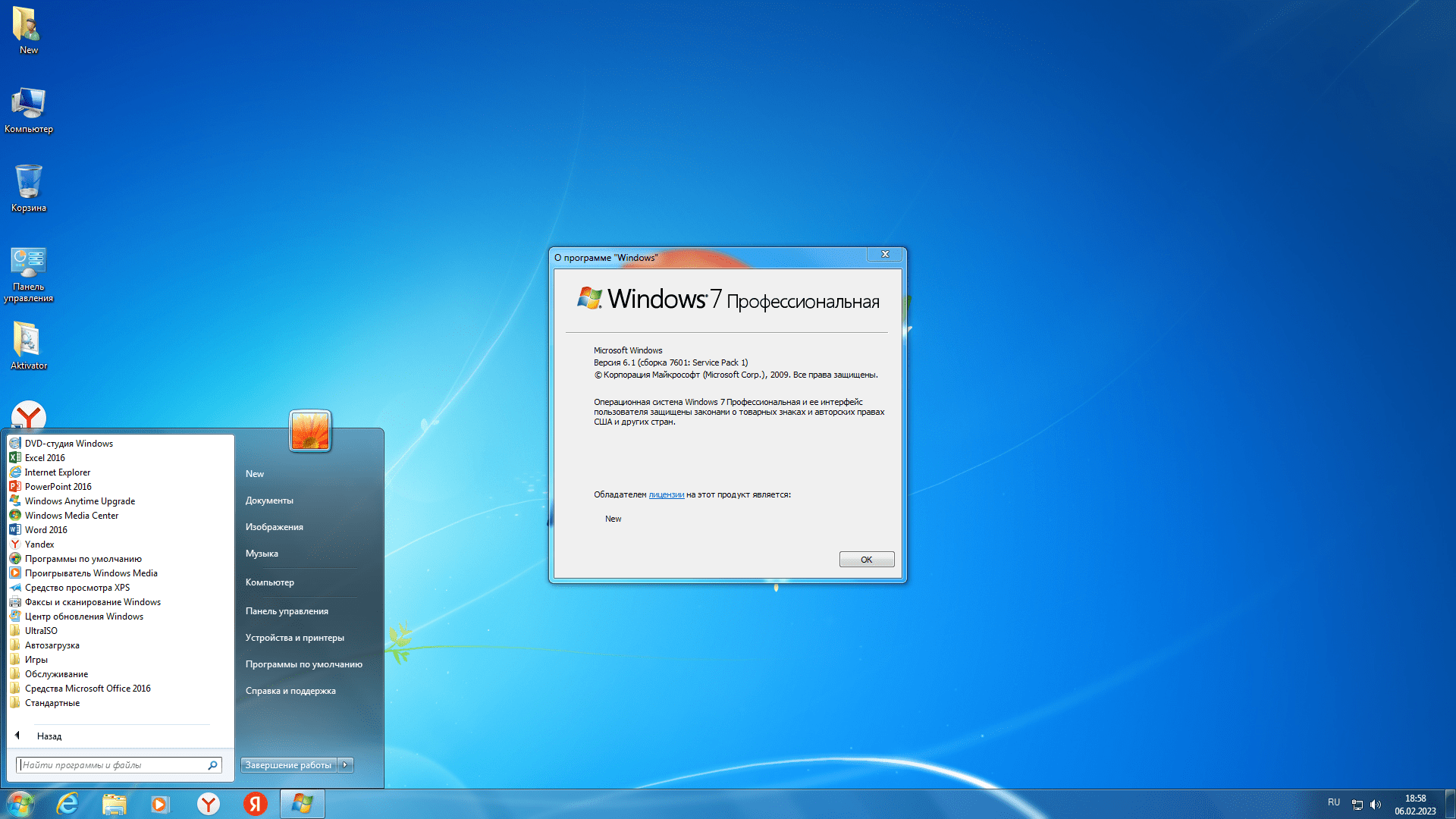Expand shutdown options arrow button
1456x819 pixels.
[346, 765]
